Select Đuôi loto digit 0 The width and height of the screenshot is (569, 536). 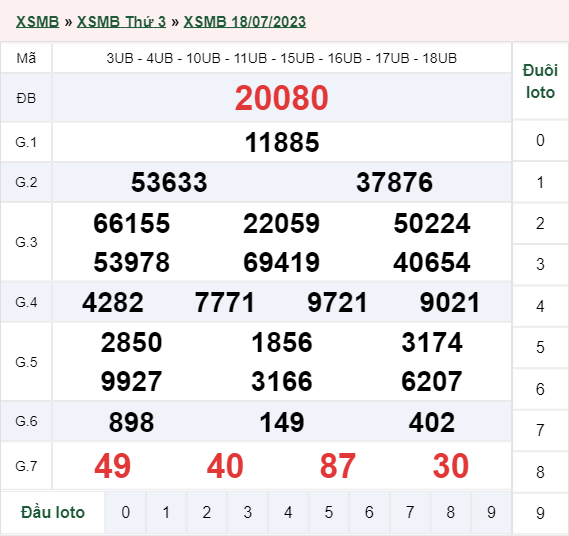540,140
